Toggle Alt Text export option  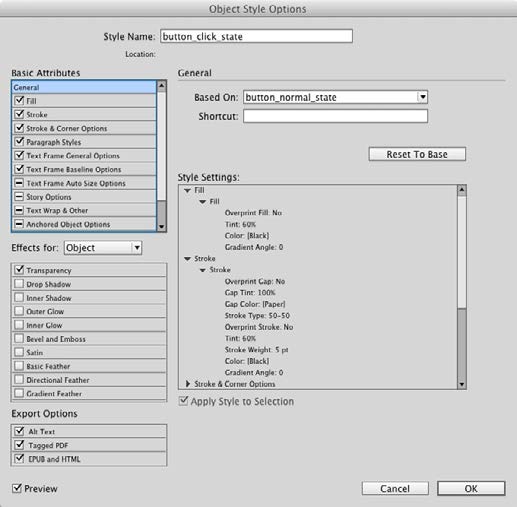[19, 431]
